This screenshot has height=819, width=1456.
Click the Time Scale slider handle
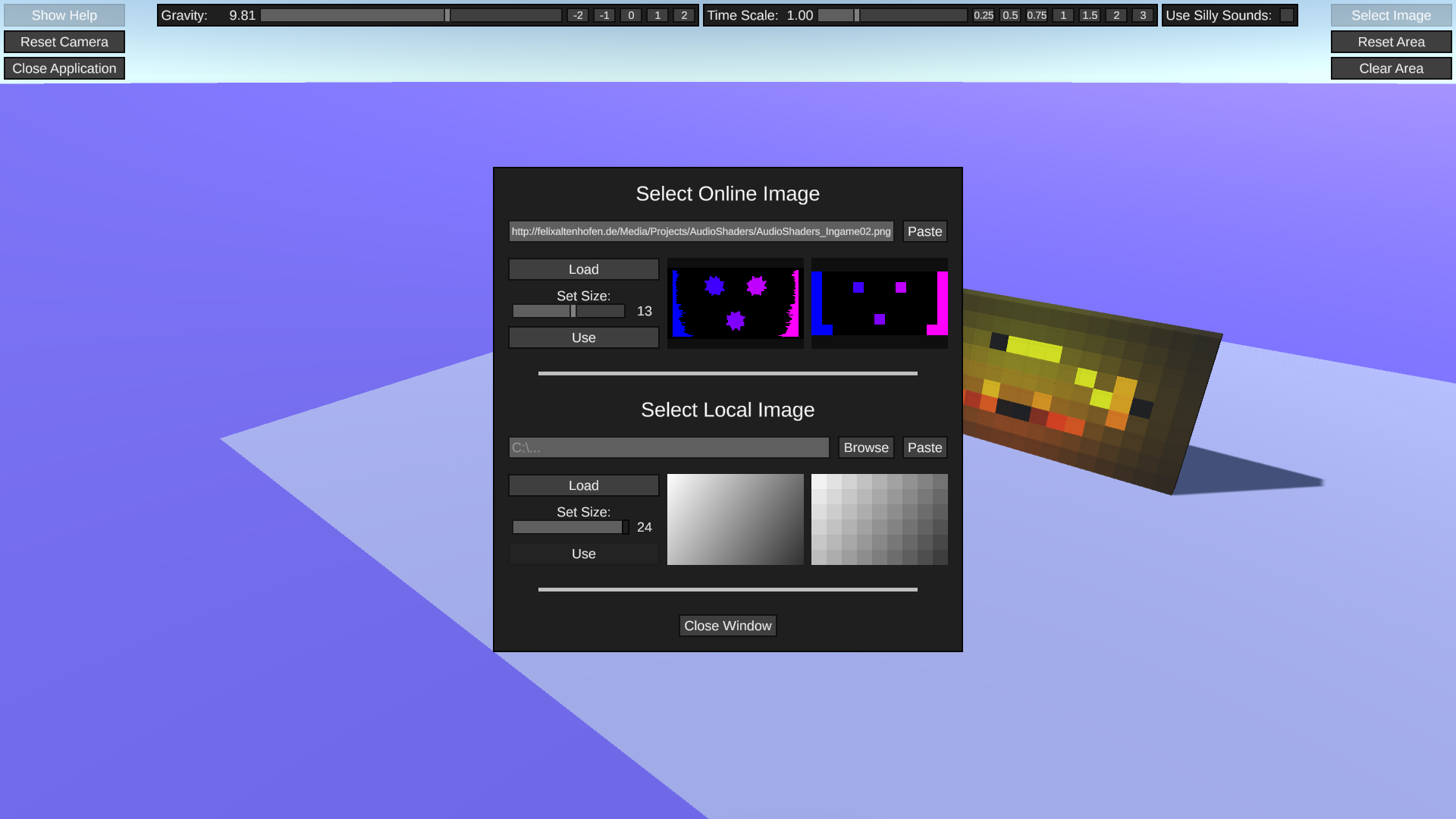(857, 15)
